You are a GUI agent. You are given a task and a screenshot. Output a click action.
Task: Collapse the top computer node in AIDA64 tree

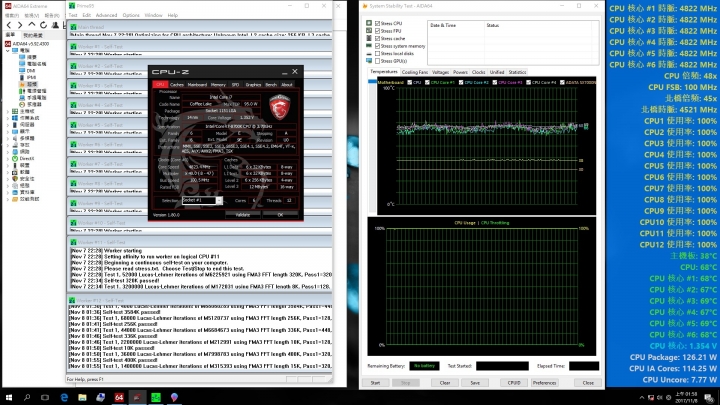[x=7, y=51]
